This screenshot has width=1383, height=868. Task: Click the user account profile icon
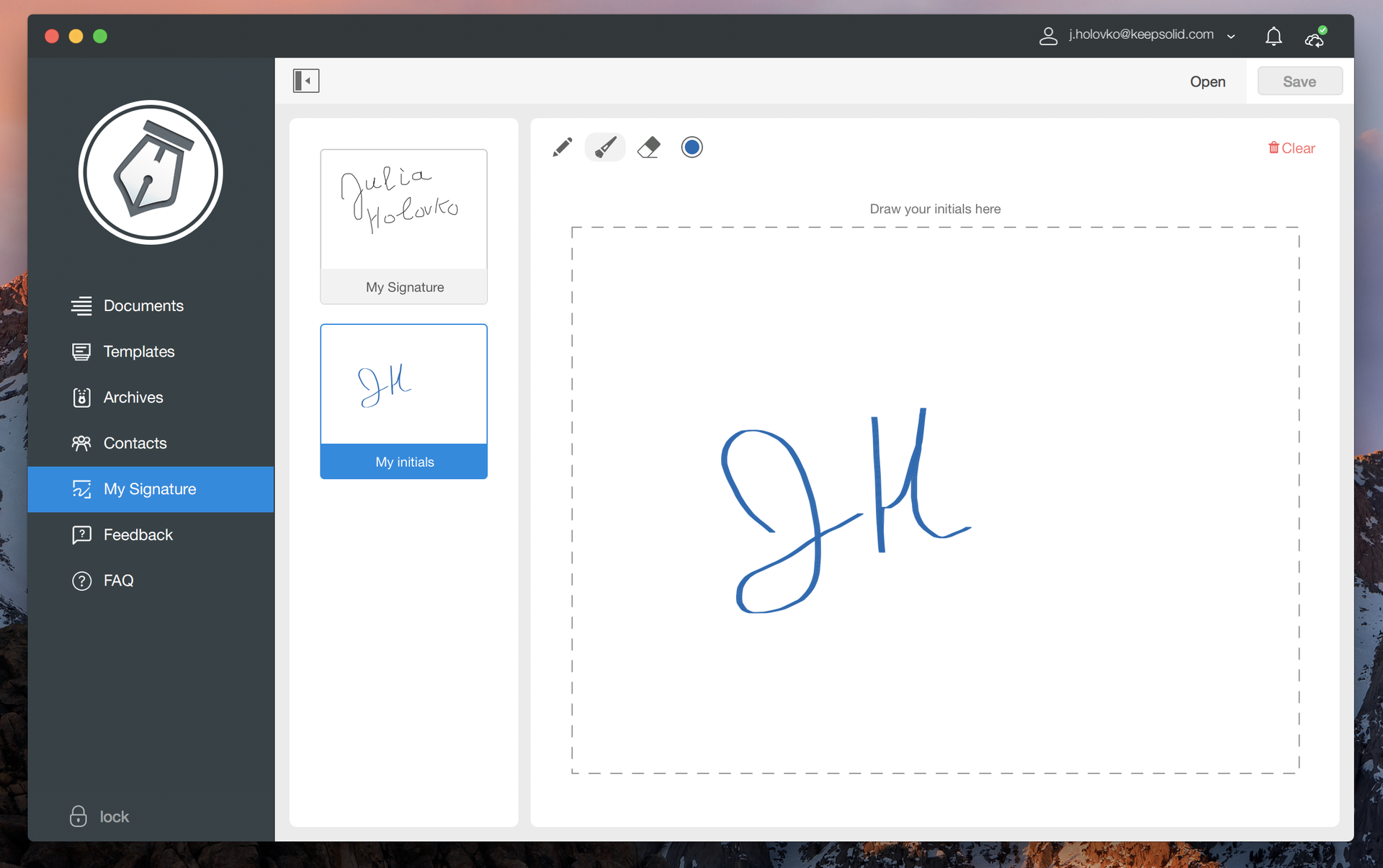point(1048,36)
